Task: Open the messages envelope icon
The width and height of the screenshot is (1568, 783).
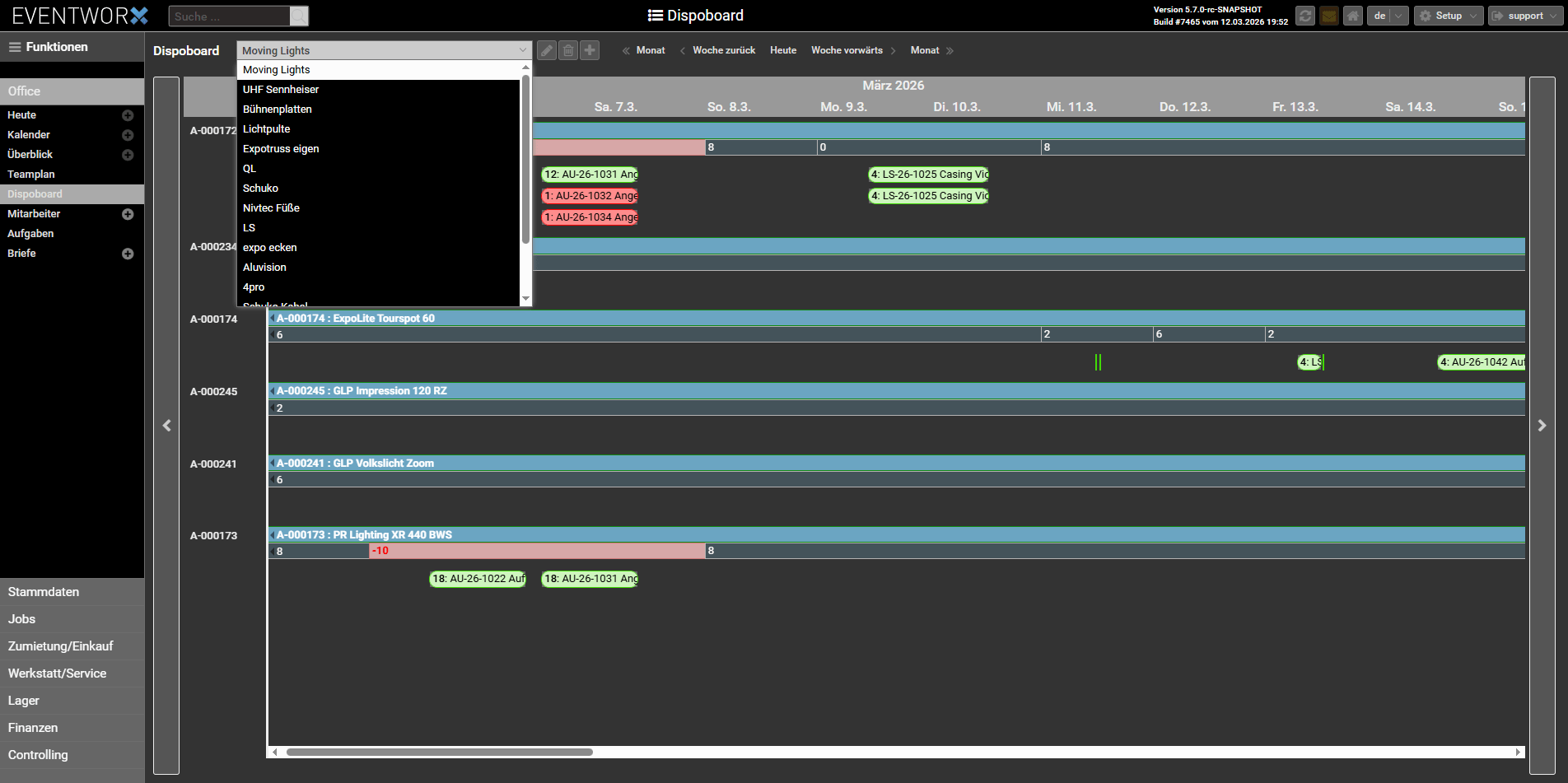Action: coord(1328,16)
